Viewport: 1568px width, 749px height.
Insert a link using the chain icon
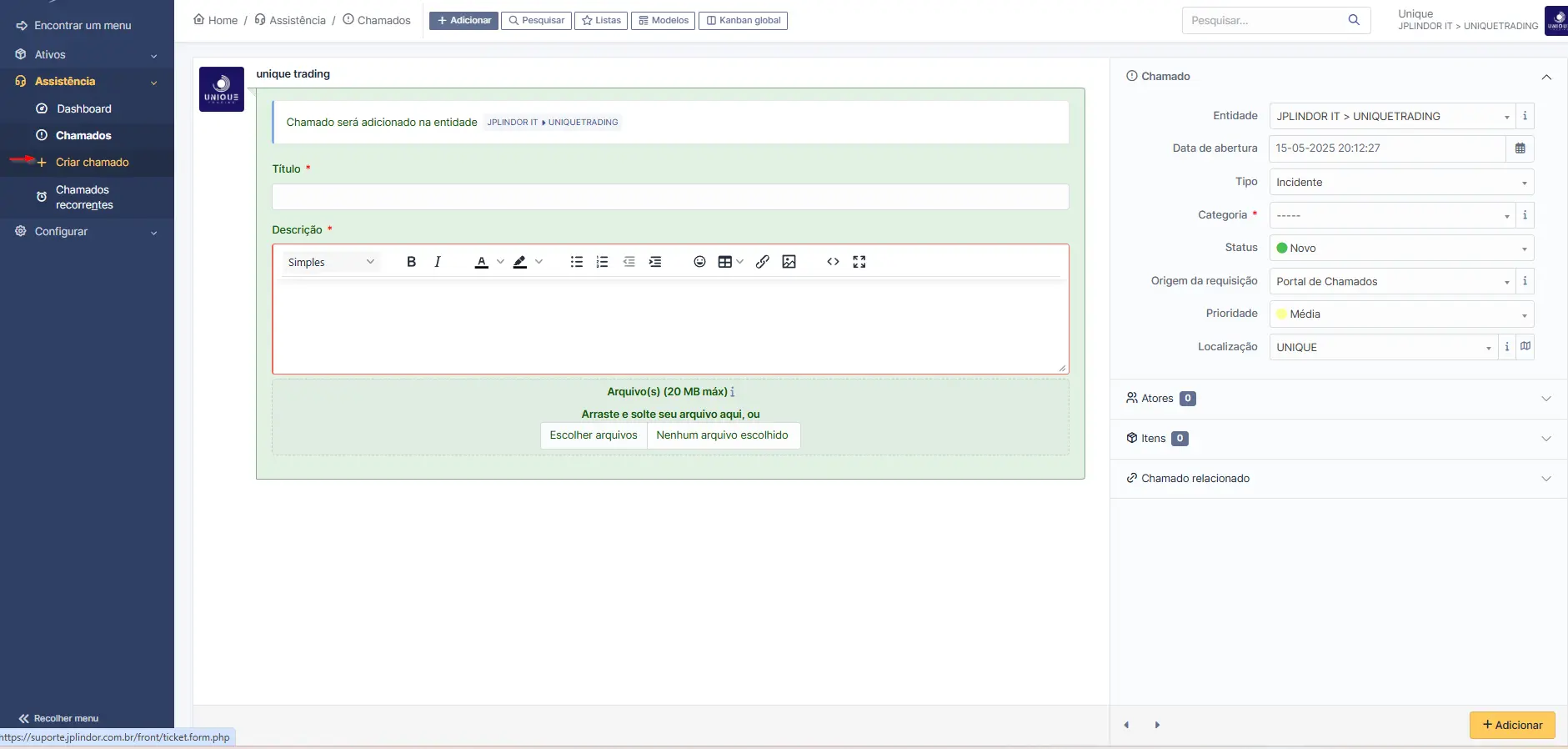click(762, 262)
